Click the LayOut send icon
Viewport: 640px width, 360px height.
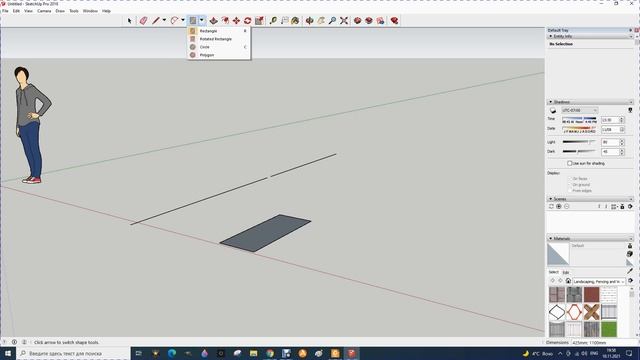(x=380, y=20)
